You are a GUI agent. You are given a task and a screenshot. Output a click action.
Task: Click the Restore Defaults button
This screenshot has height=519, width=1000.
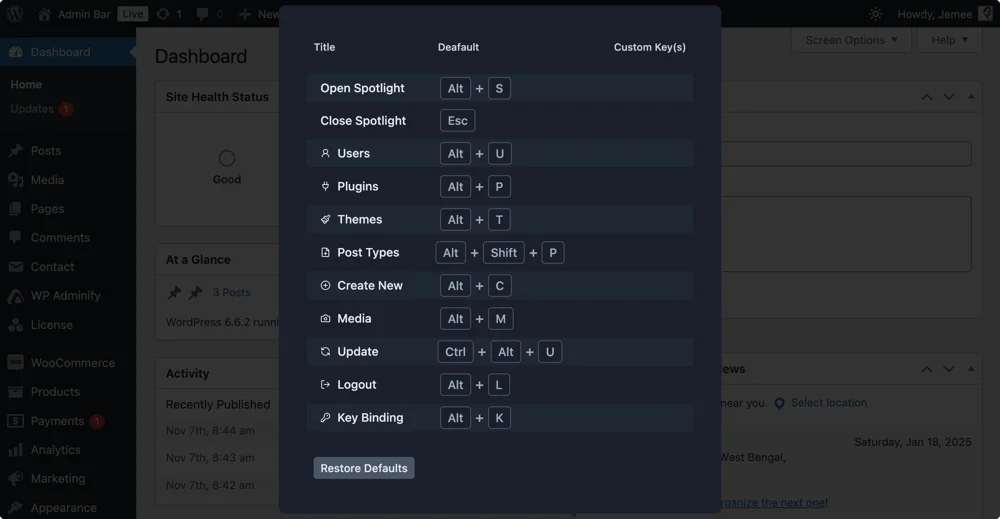[x=364, y=468]
